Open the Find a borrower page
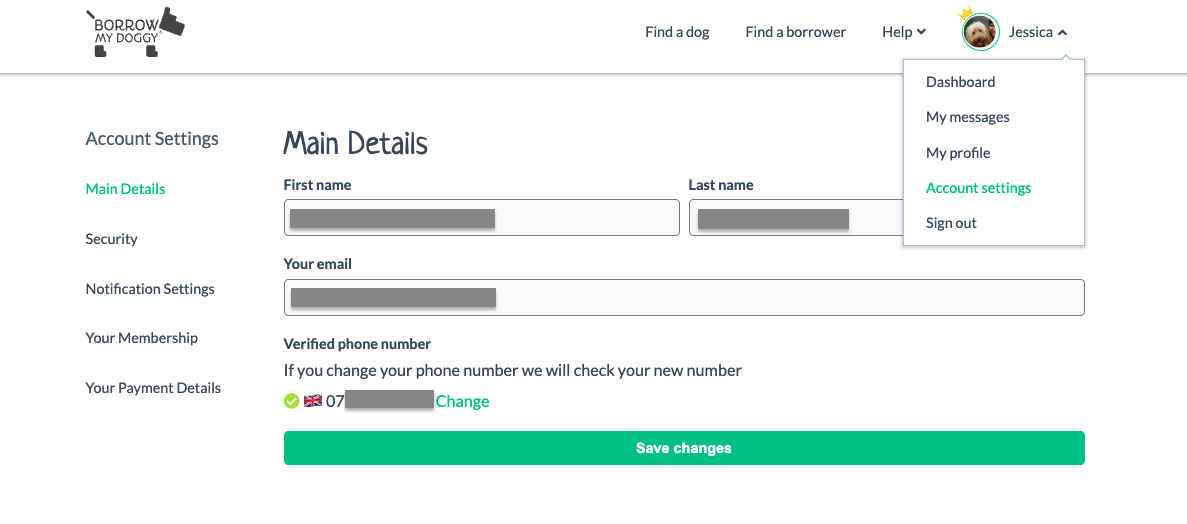This screenshot has height=524, width=1187. (795, 32)
